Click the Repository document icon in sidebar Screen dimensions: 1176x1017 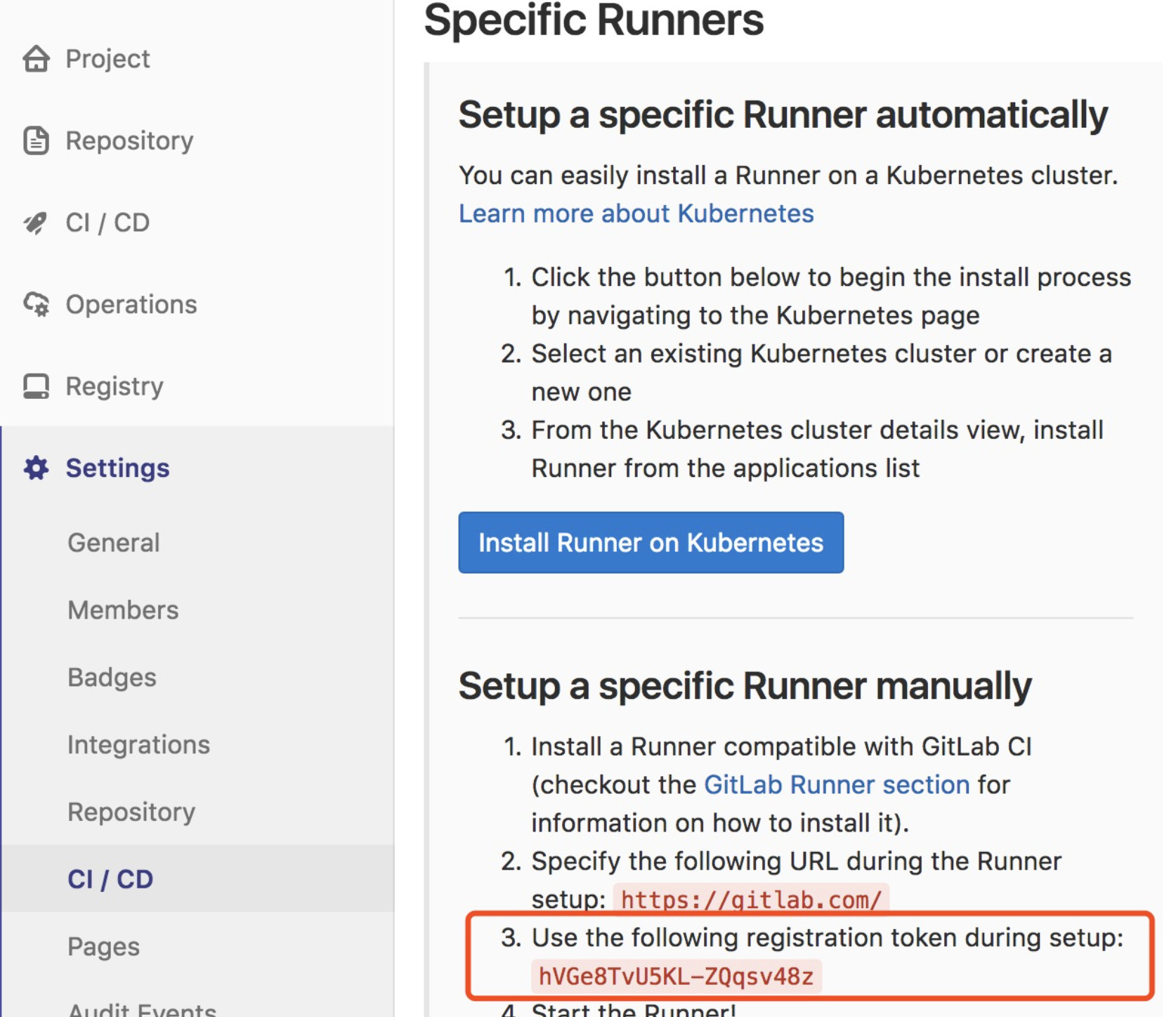[36, 140]
